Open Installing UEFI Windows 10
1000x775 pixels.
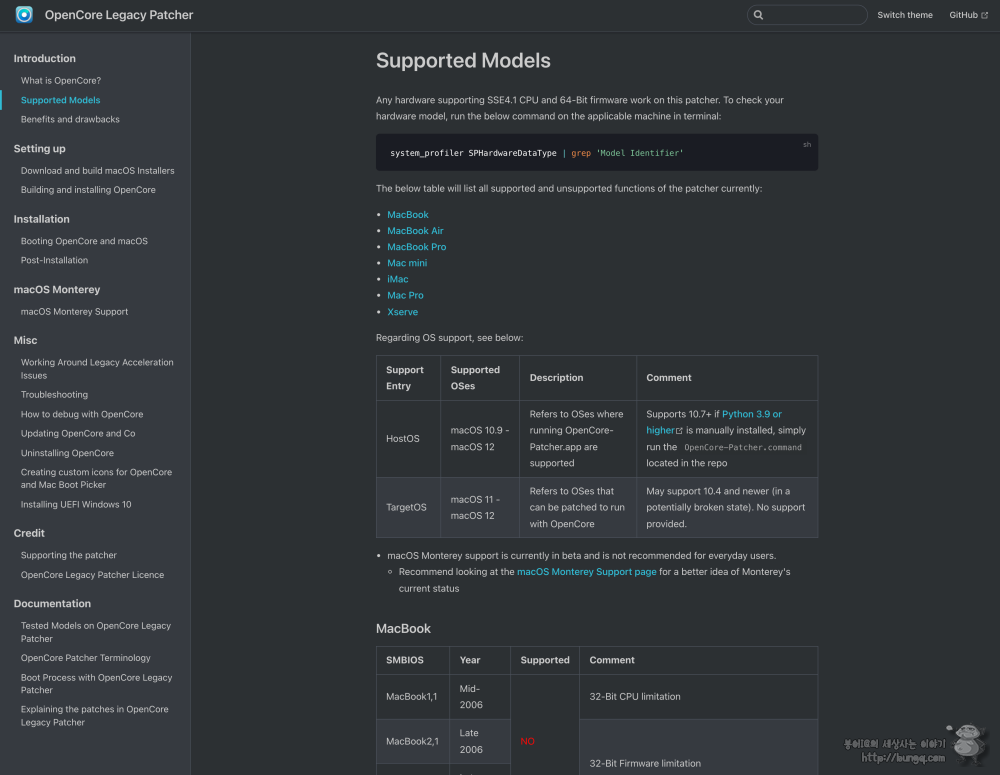(x=76, y=504)
